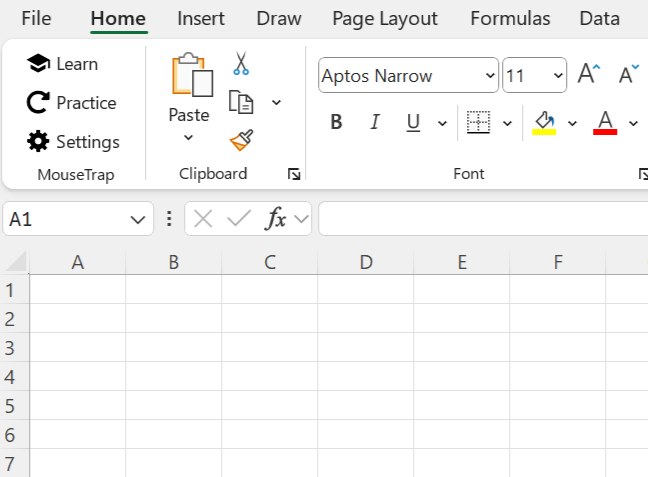Viewport: 648px width, 477px height.
Task: Click the Practice redo arrow icon
Action: coord(38,103)
